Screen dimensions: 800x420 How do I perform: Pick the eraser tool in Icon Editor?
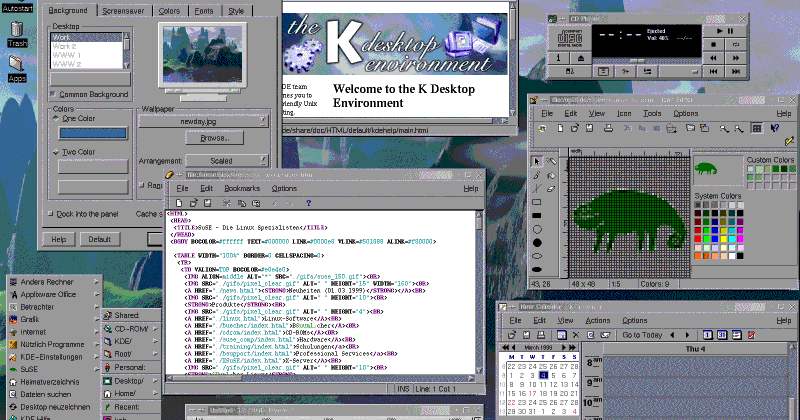click(x=551, y=189)
